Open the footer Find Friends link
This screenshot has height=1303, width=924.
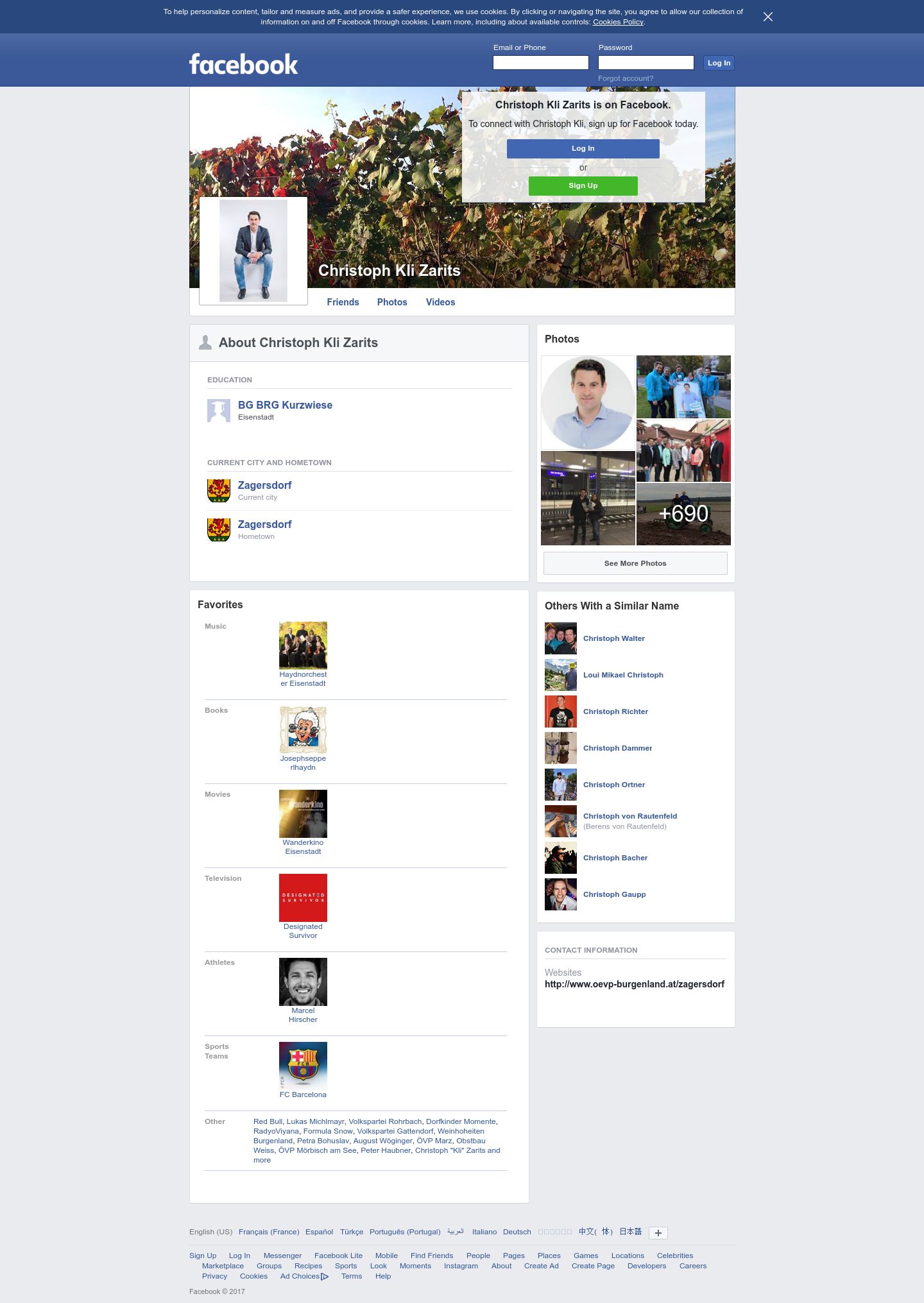pos(432,1256)
